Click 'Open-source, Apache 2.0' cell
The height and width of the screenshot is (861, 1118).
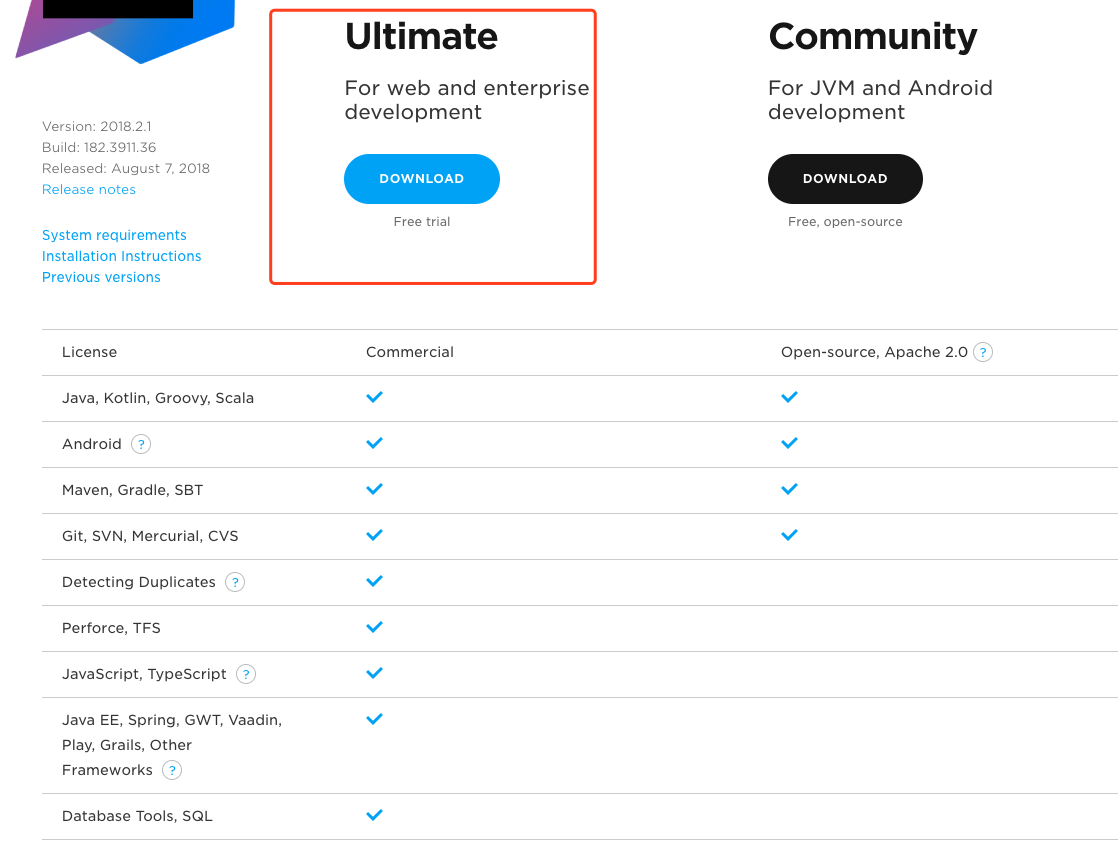coord(874,352)
